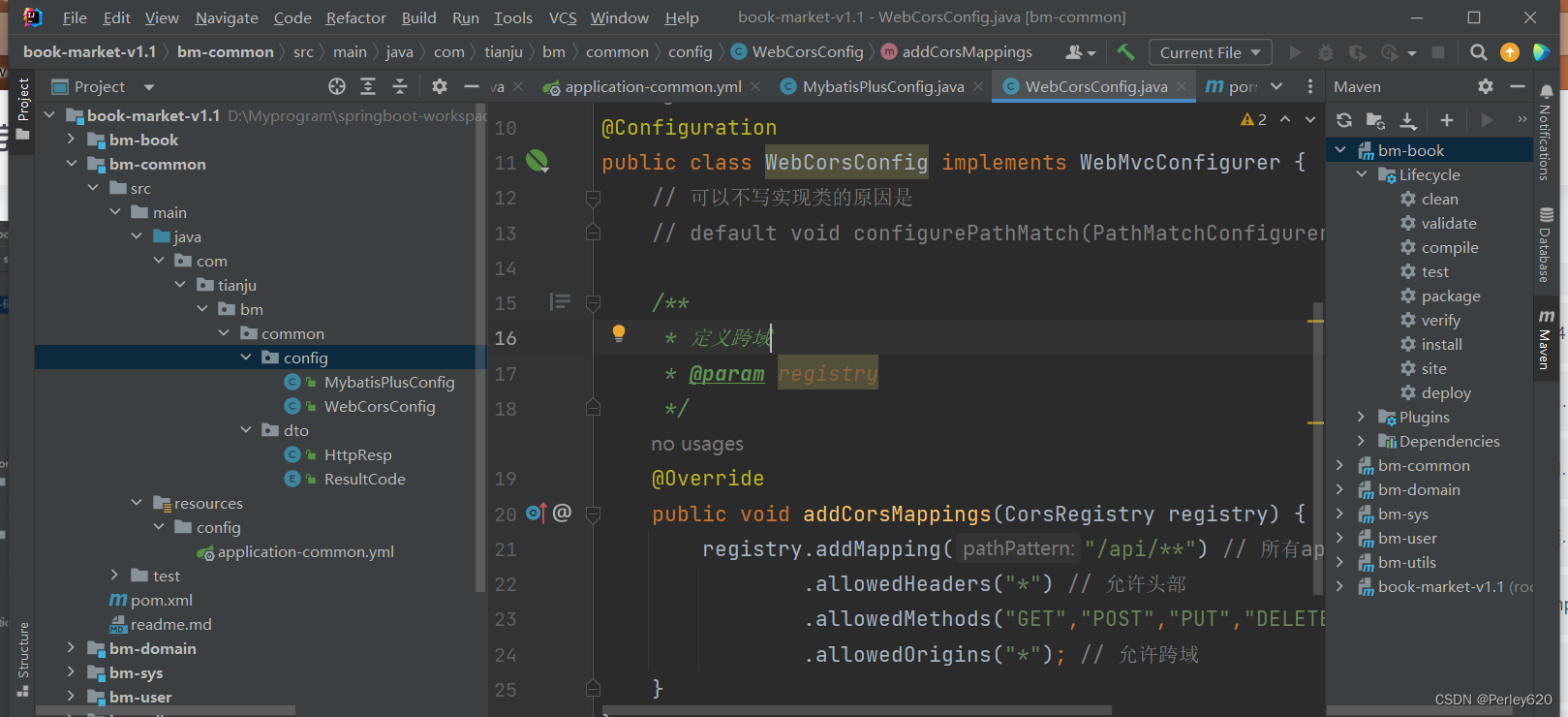Select MybatisPlusConfig in Project tree
Viewport: 1568px width, 717px height.
click(x=389, y=382)
